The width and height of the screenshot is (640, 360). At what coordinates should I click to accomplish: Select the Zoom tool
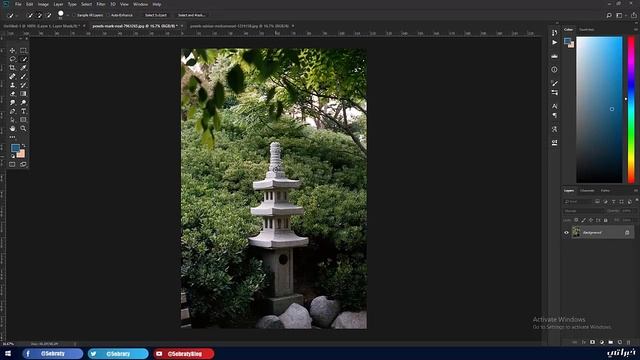23,128
